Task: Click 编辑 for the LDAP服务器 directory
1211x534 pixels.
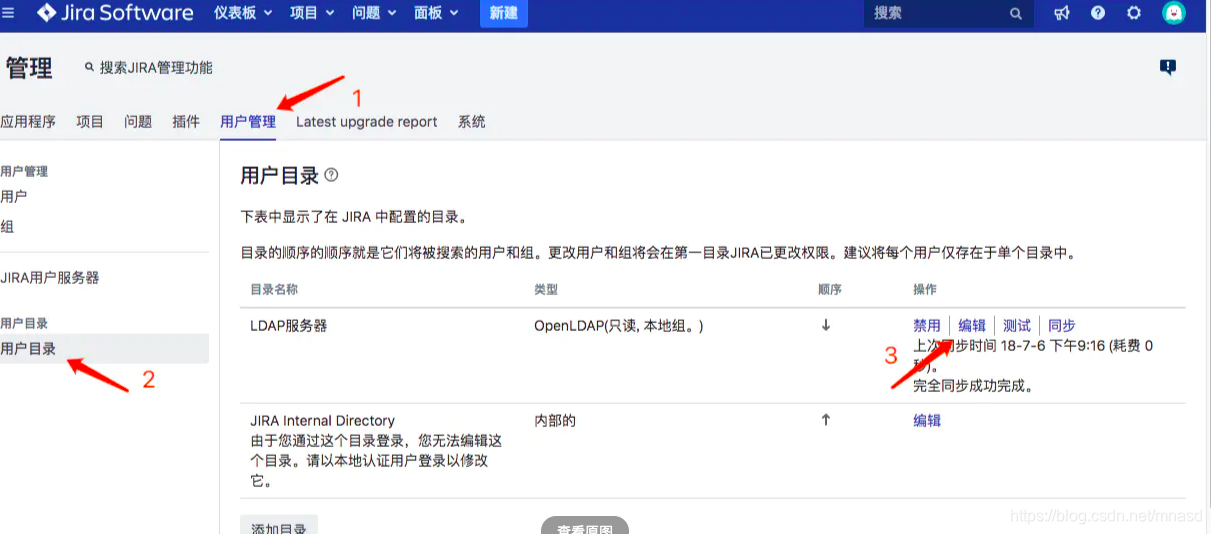Action: coord(972,325)
